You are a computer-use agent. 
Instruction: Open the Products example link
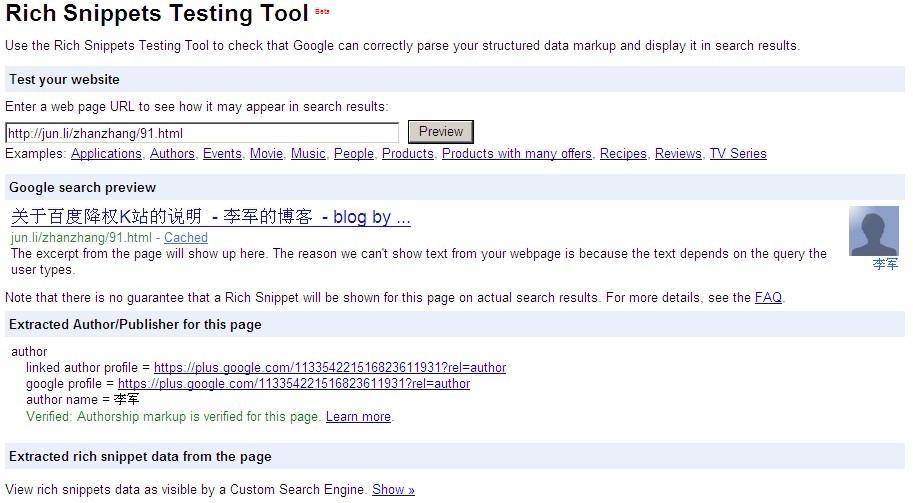coord(408,154)
